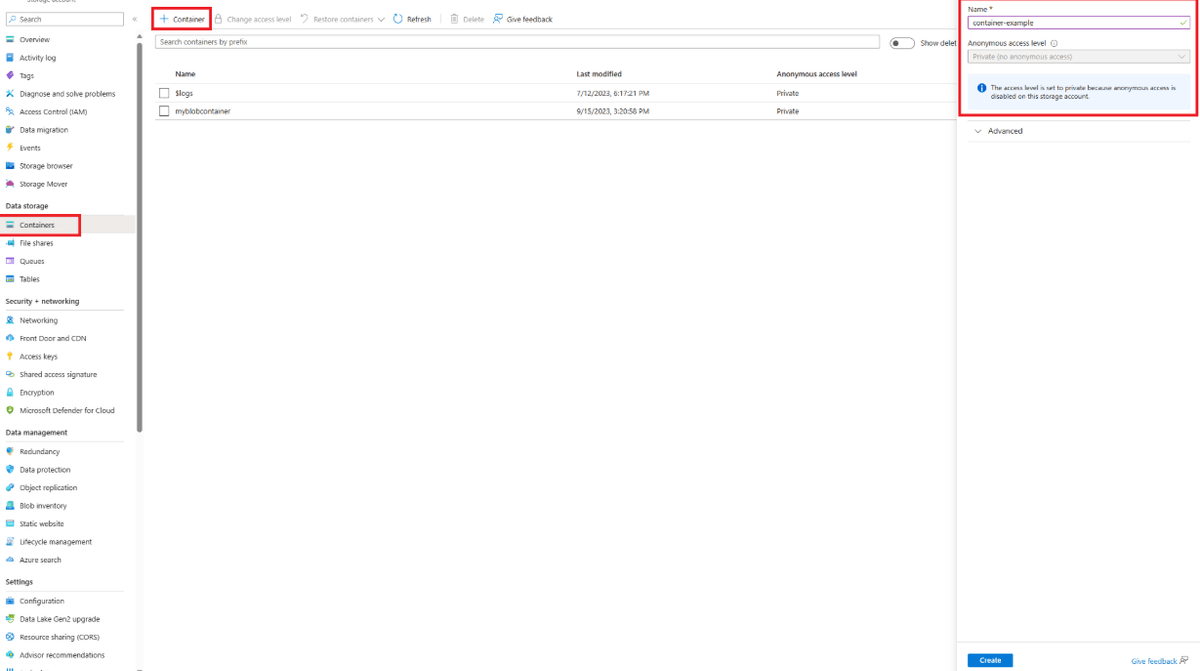Open Resource sharing (CORS) item

(x=59, y=637)
